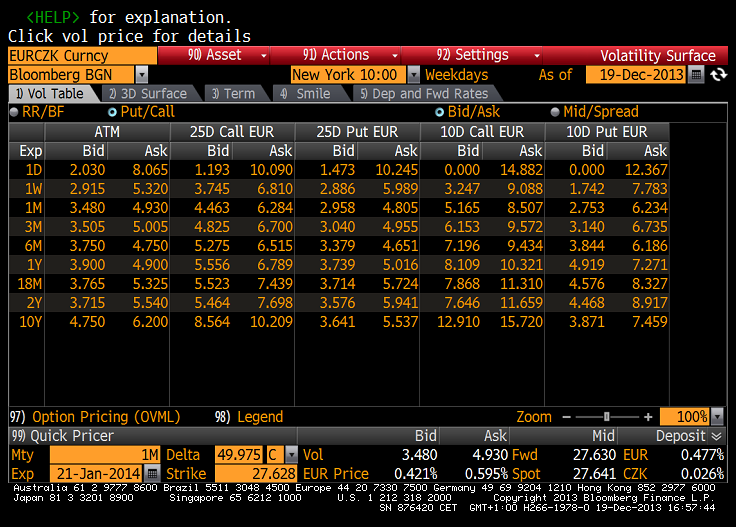Click the zoom minus icon
The image size is (736, 527).
point(566,417)
